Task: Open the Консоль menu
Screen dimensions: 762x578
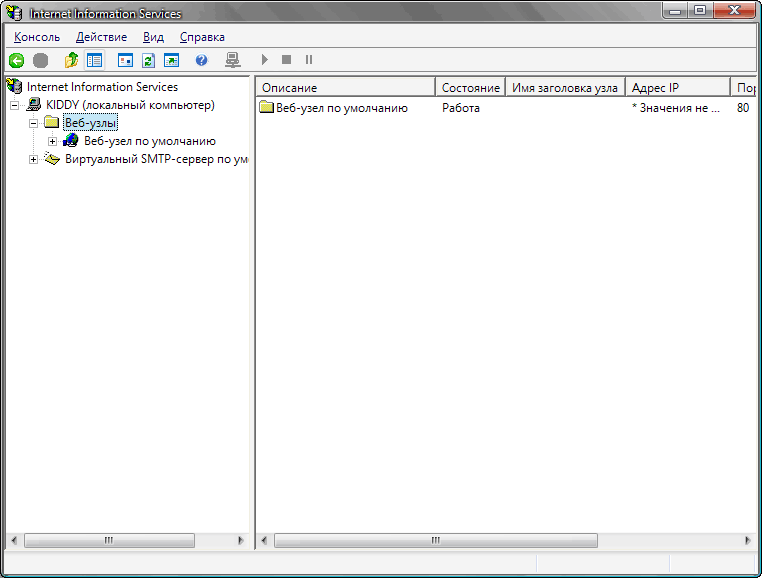Action: pos(37,37)
